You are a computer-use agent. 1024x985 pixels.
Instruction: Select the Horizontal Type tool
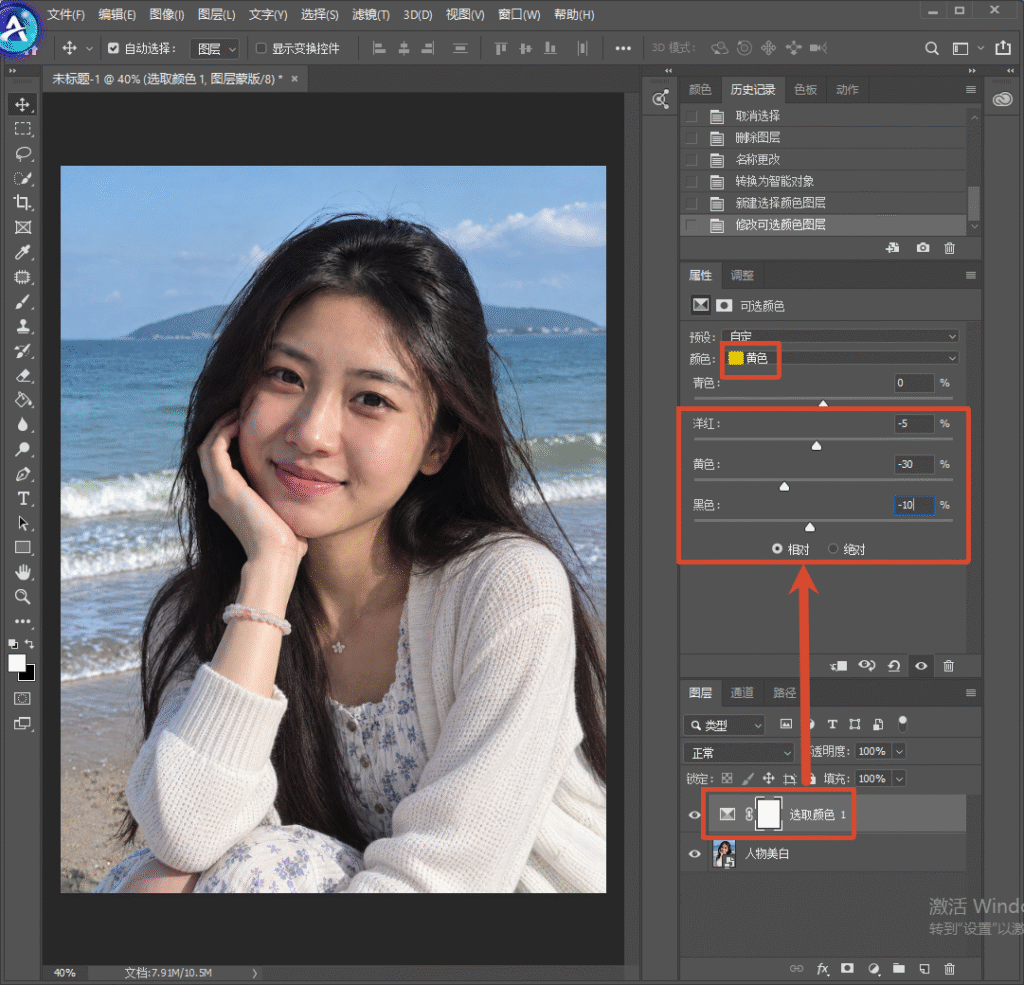pos(23,499)
